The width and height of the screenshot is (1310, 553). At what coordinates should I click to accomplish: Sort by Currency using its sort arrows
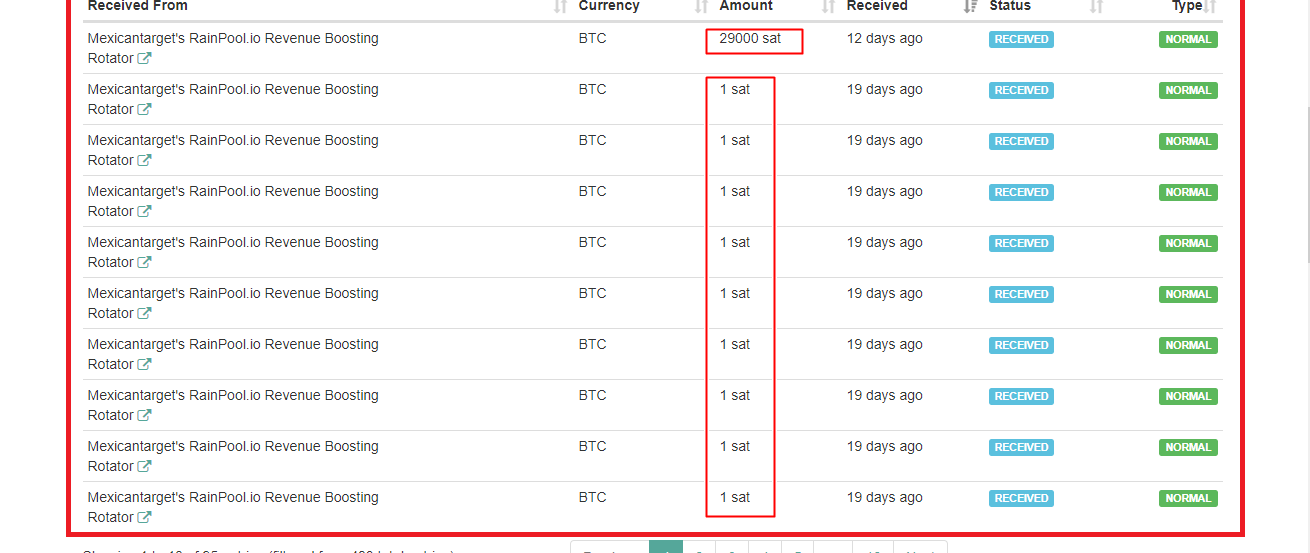(x=701, y=6)
